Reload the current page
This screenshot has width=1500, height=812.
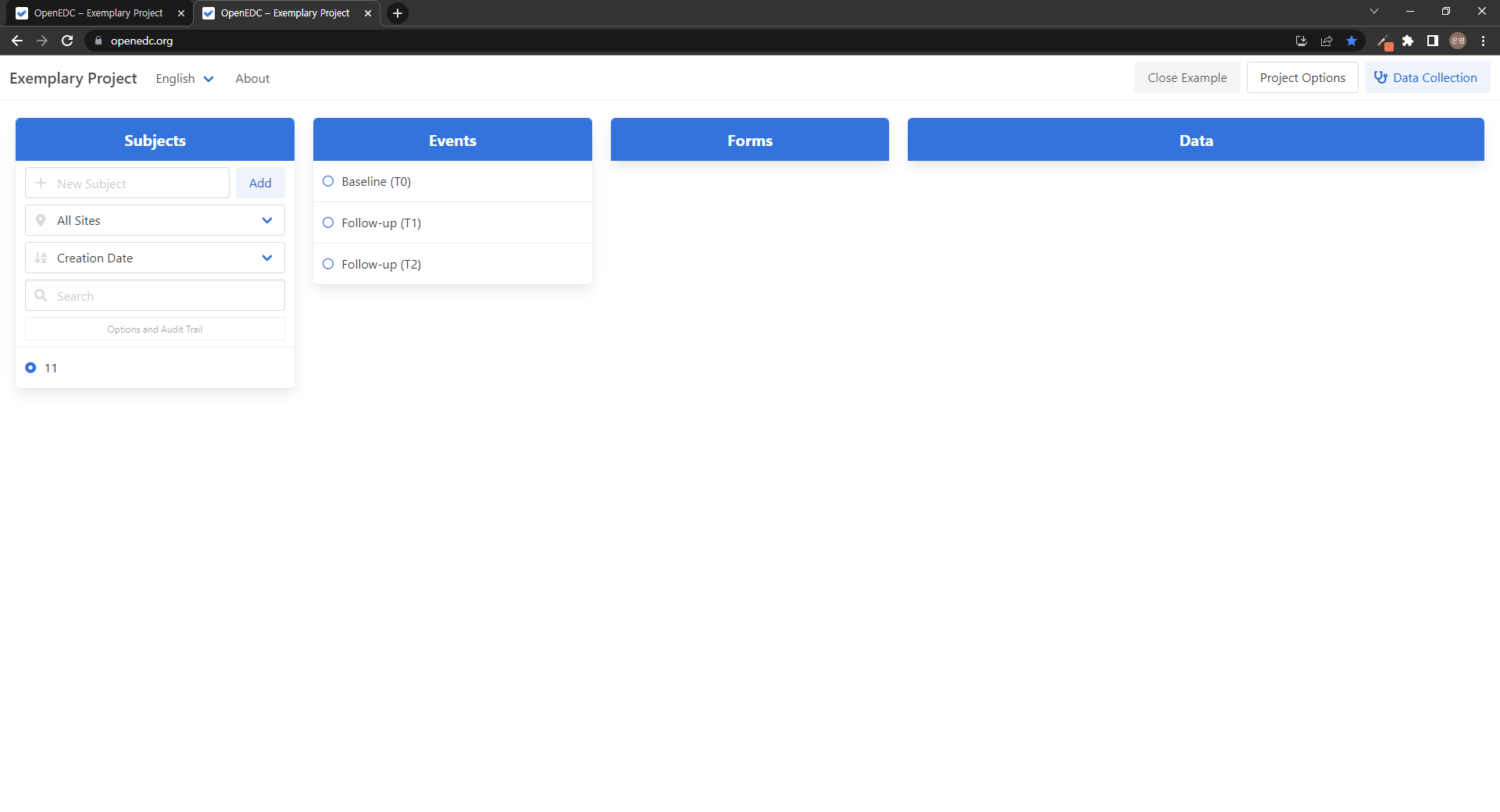[67, 41]
